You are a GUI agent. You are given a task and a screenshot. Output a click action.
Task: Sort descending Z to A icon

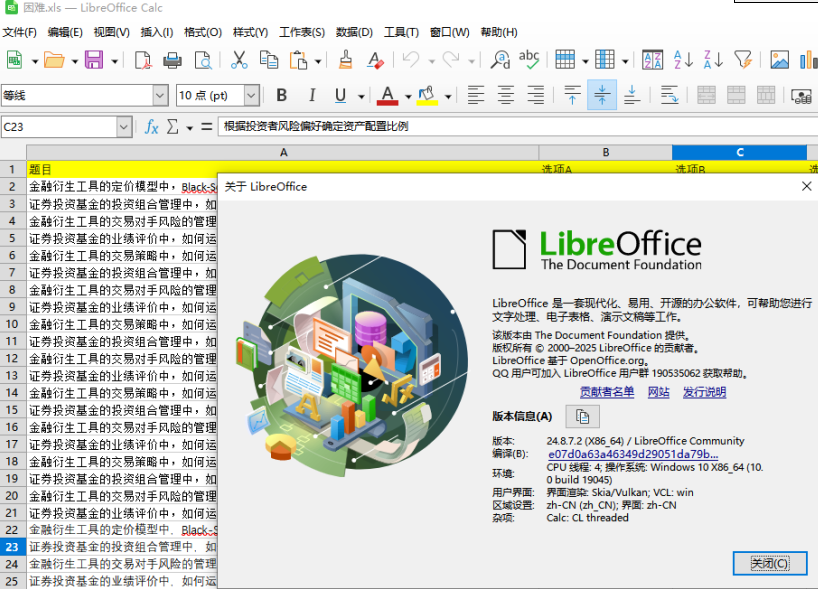coord(713,60)
